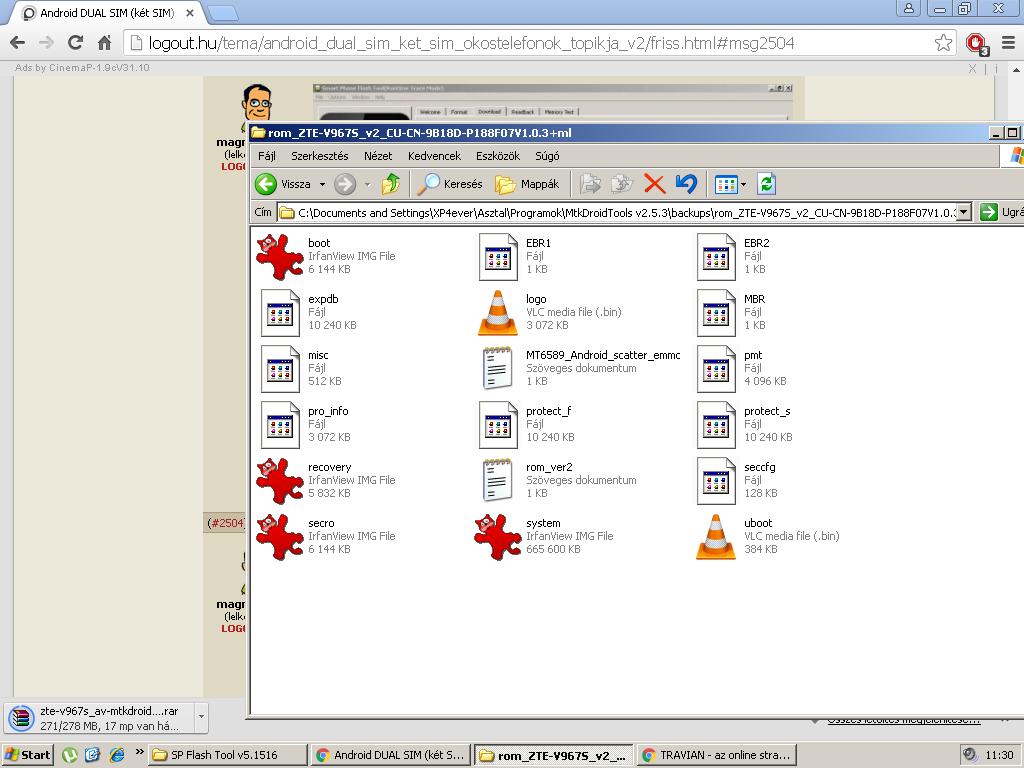Screen dimensions: 1024x768
Task: Click the Cím address path field
Action: click(x=617, y=212)
